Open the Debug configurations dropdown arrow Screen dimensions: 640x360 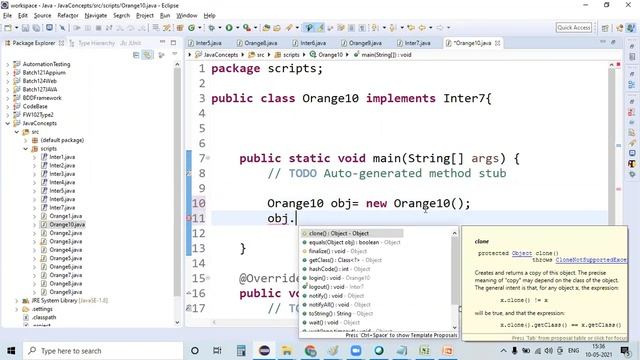[220, 28]
